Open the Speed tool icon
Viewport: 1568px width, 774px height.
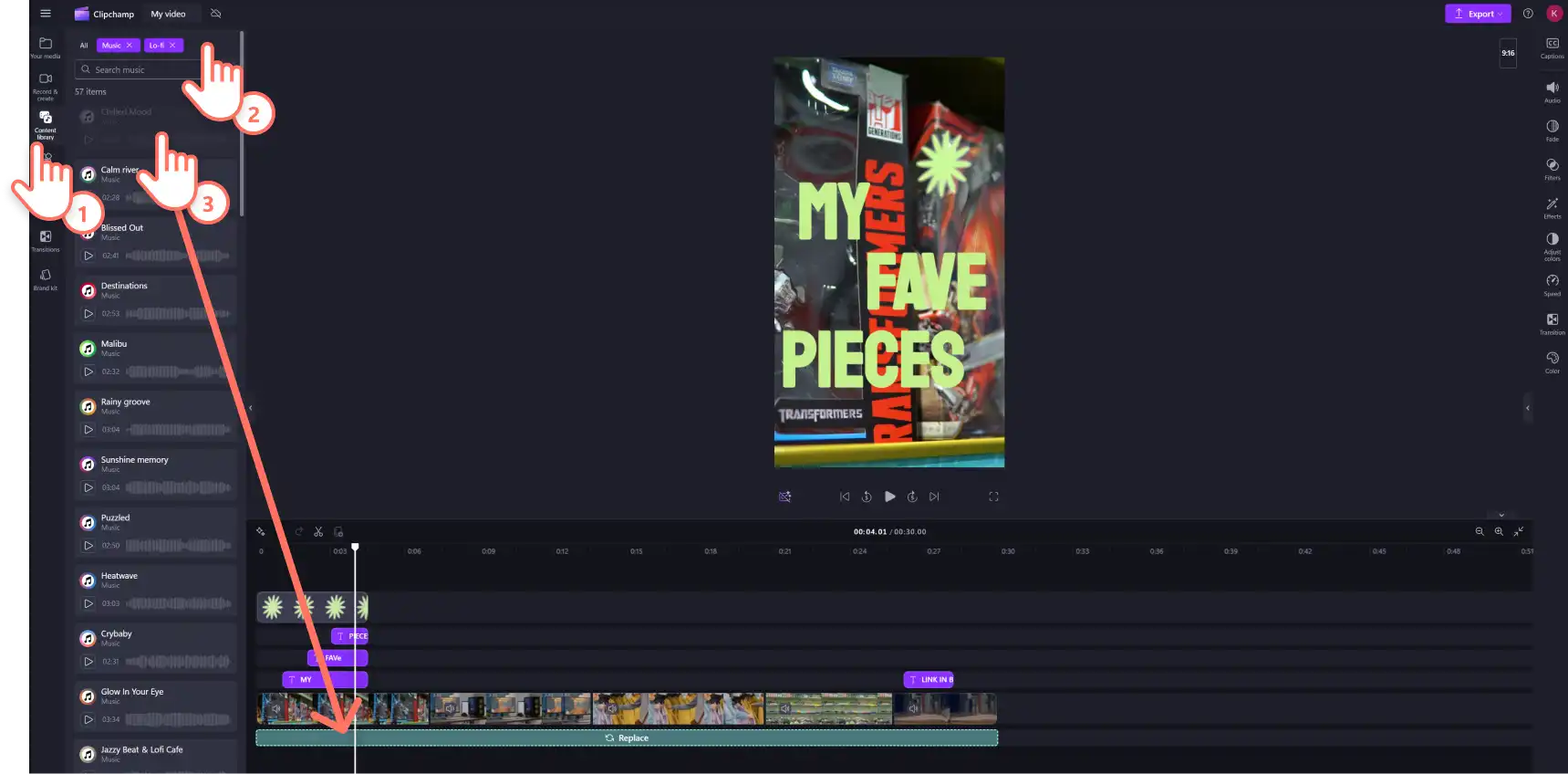click(1552, 285)
